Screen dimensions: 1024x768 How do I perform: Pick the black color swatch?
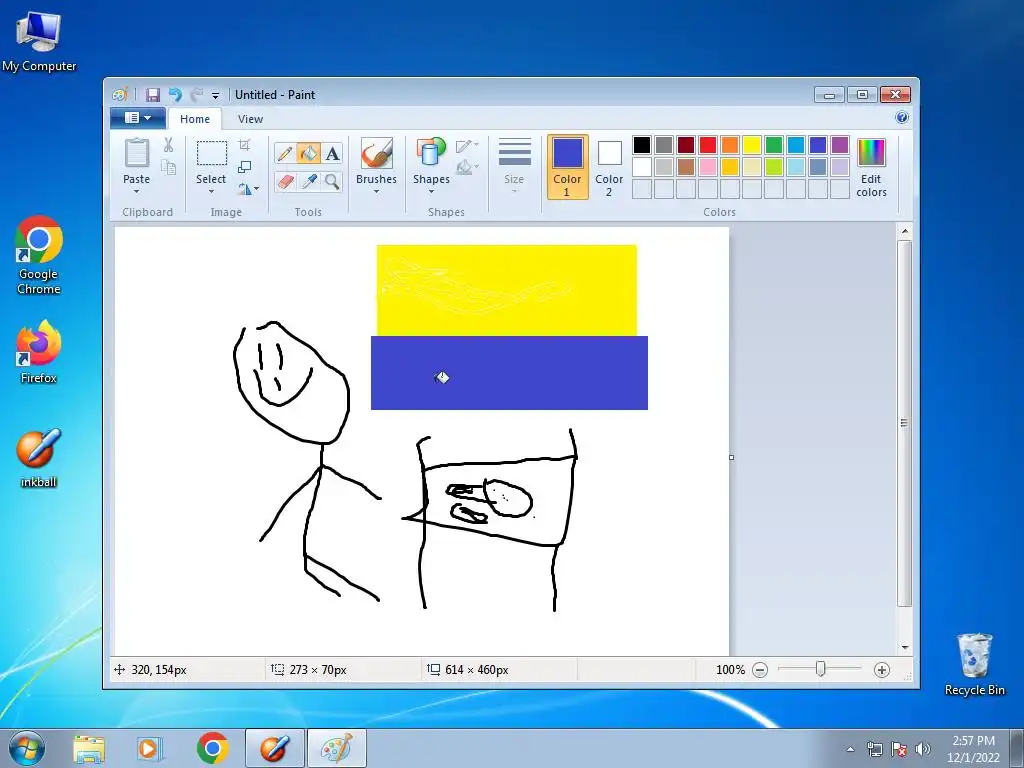(642, 145)
